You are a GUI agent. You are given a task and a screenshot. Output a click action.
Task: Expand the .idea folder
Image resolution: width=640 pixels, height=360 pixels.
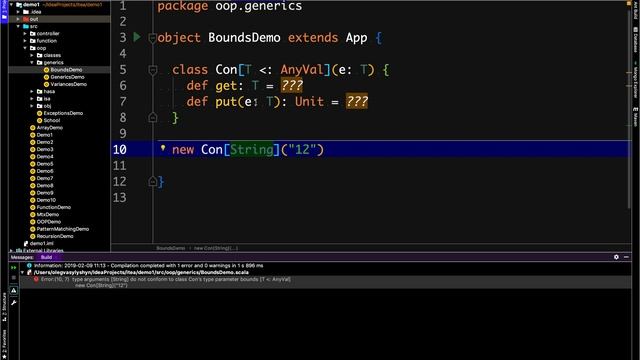(x=18, y=12)
